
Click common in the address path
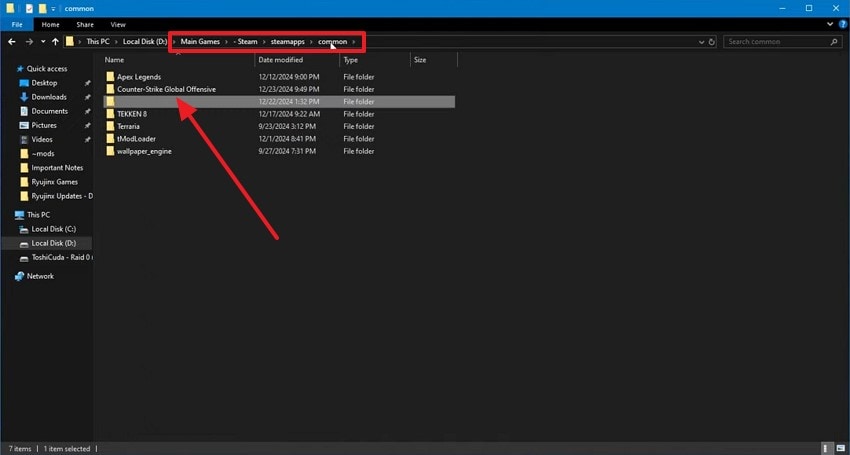point(332,42)
